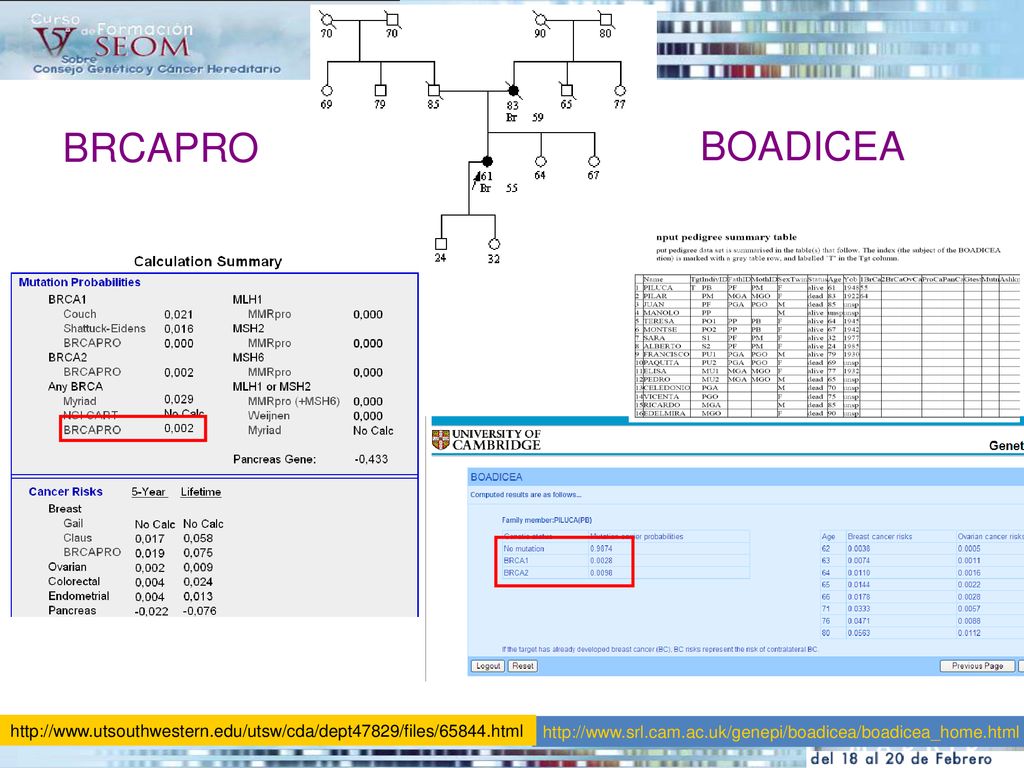This screenshot has width=1024, height=768.
Task: Select the Pancreas Gene value -0,433
Action: pos(371,459)
